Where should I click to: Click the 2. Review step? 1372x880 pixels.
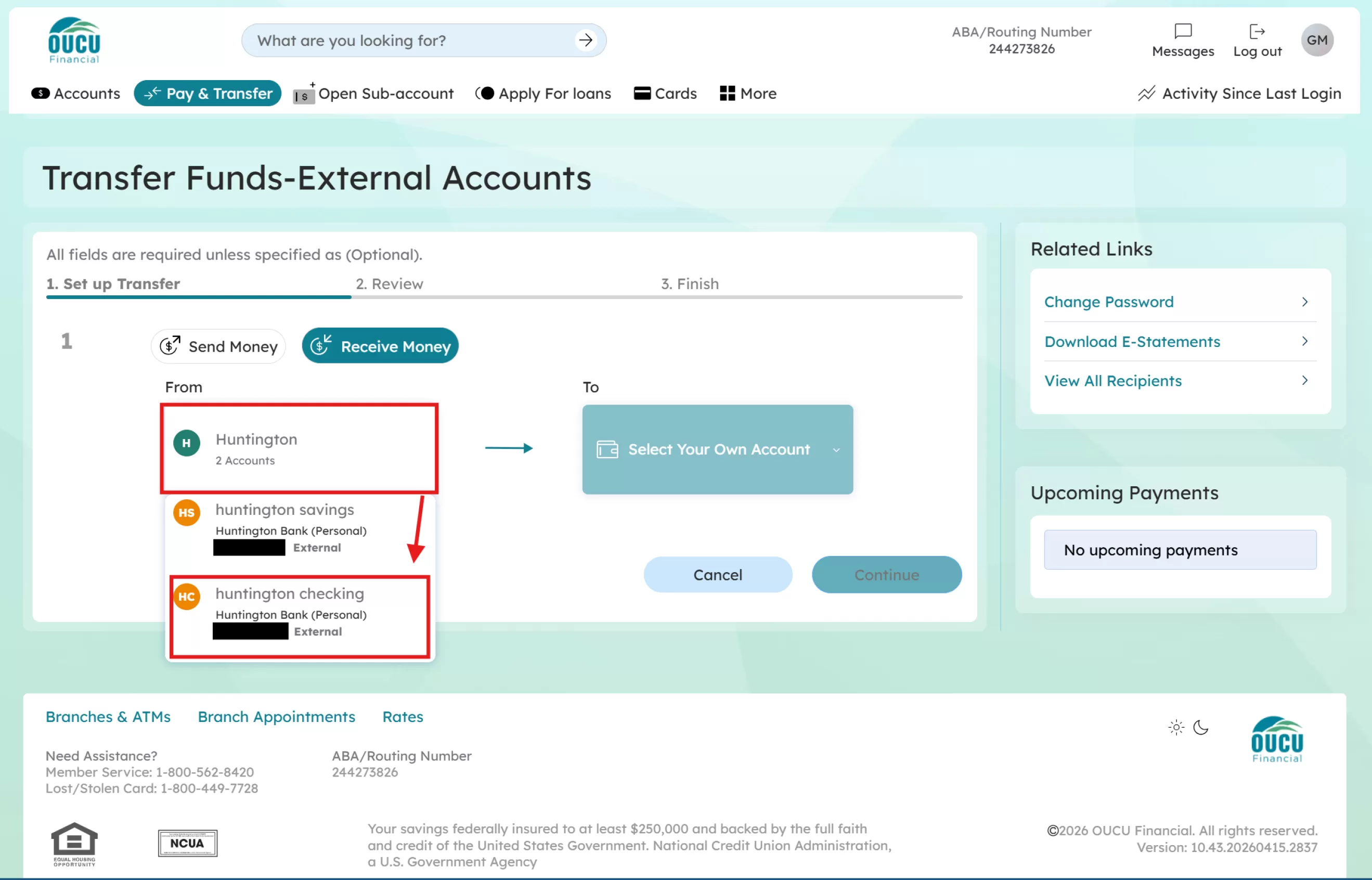tap(390, 284)
